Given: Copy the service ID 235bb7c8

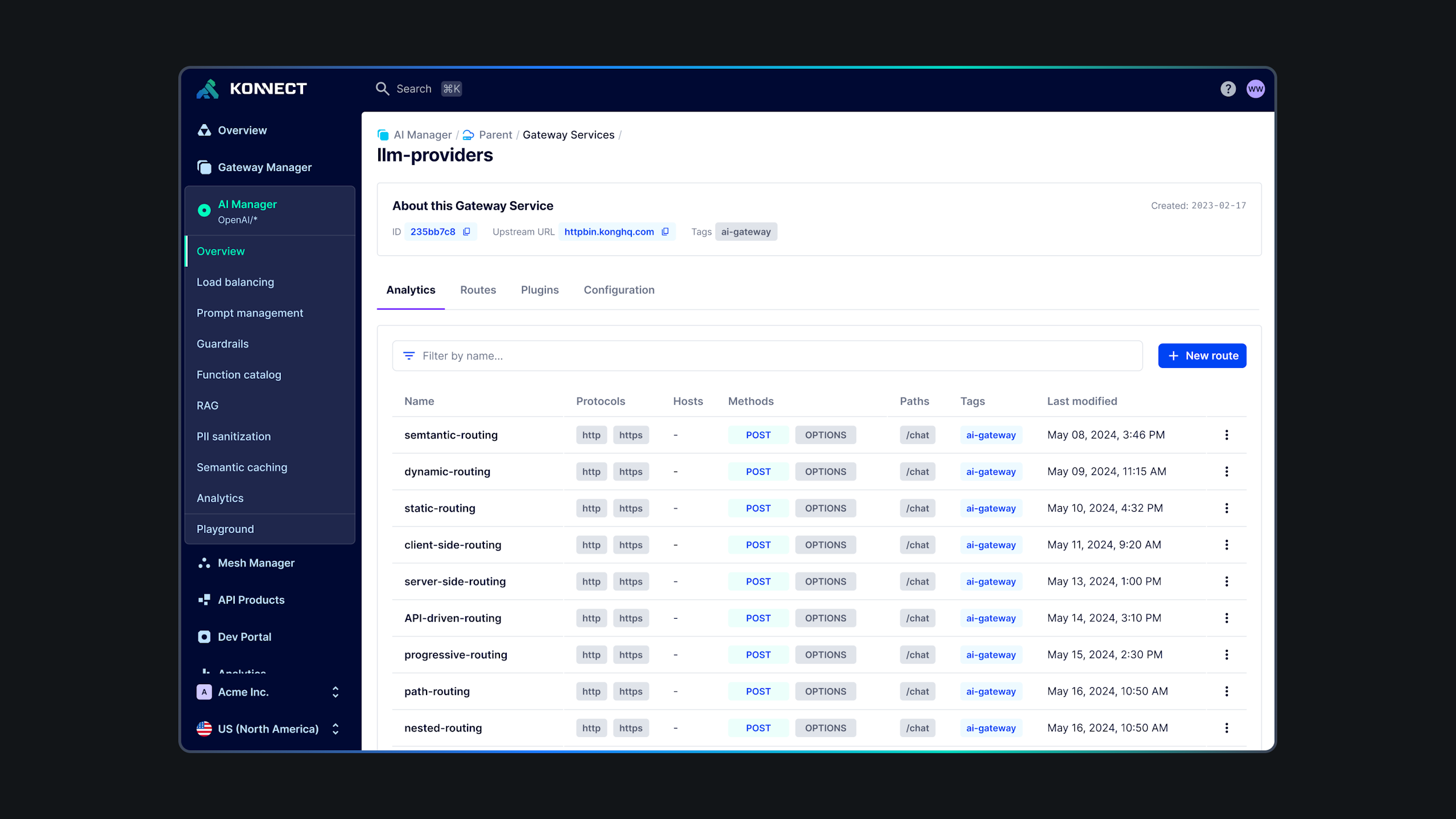Looking at the screenshot, I should 466,231.
